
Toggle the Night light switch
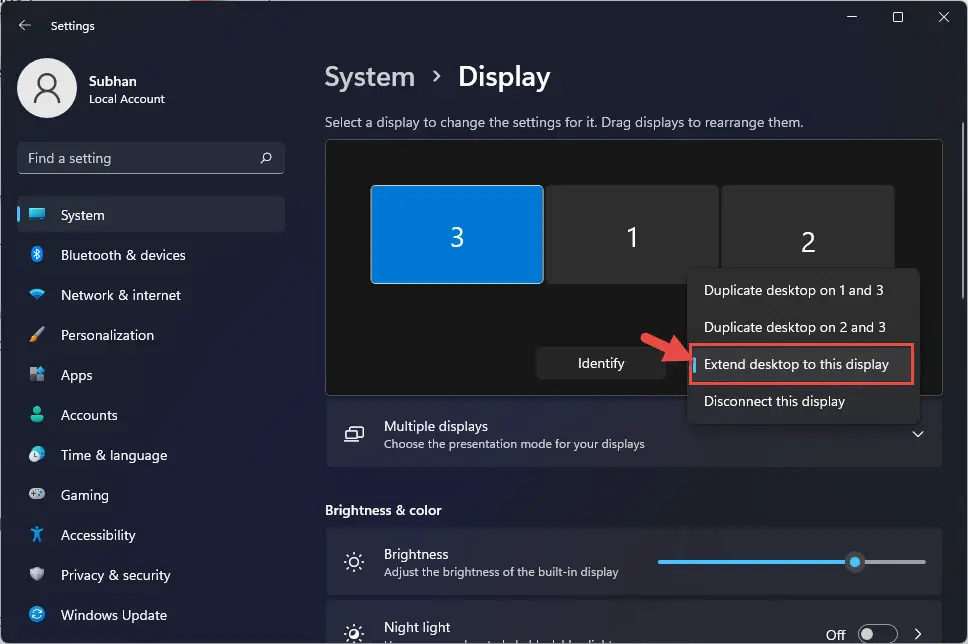(877, 634)
